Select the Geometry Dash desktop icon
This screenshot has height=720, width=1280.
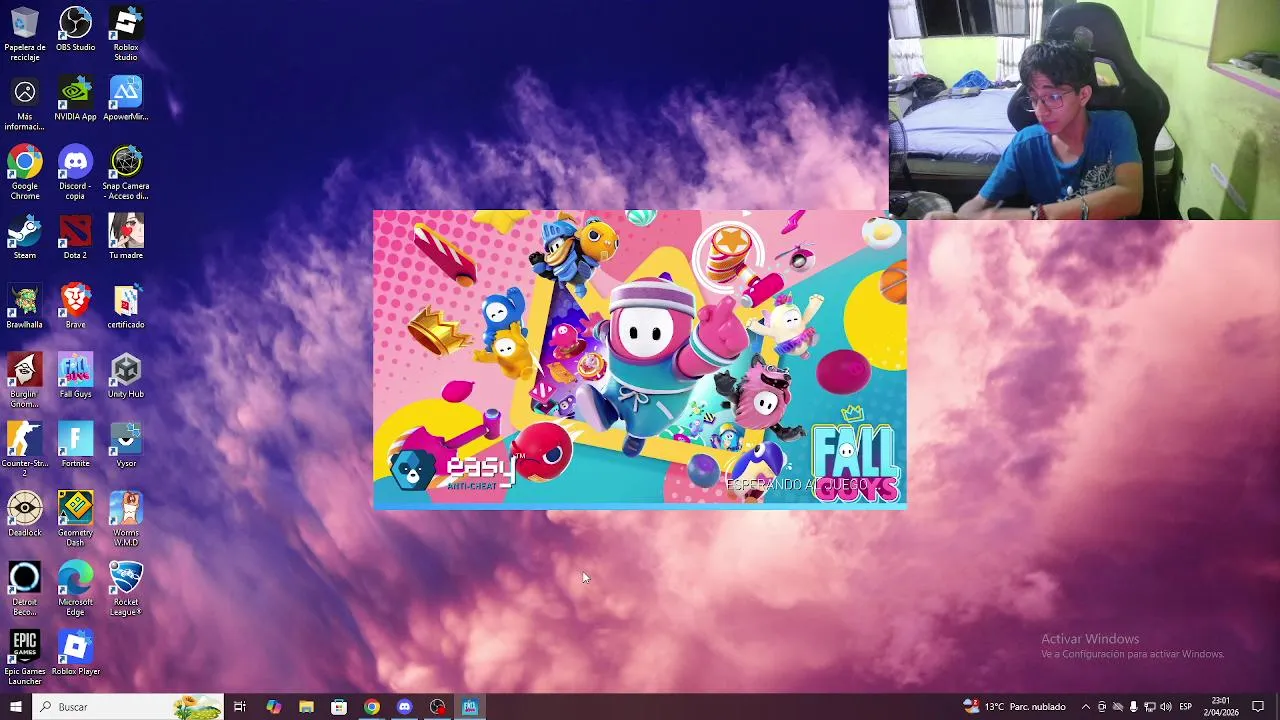(x=75, y=518)
